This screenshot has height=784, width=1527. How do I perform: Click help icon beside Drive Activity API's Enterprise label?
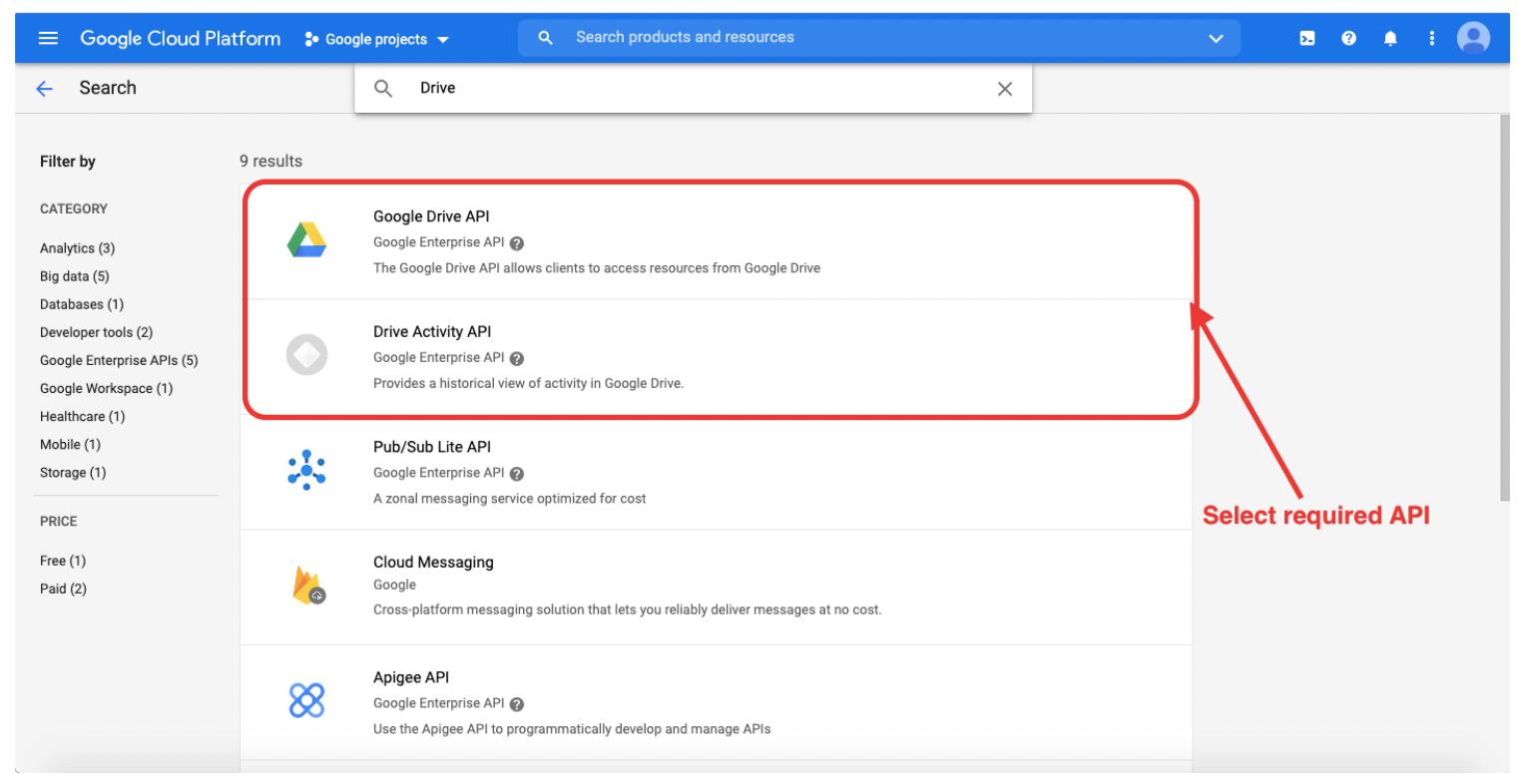tap(517, 358)
